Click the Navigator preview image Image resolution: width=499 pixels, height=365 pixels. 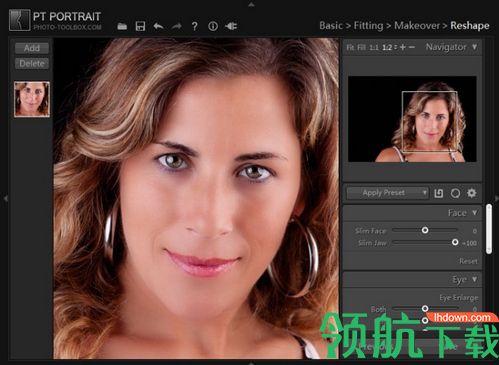coord(412,119)
